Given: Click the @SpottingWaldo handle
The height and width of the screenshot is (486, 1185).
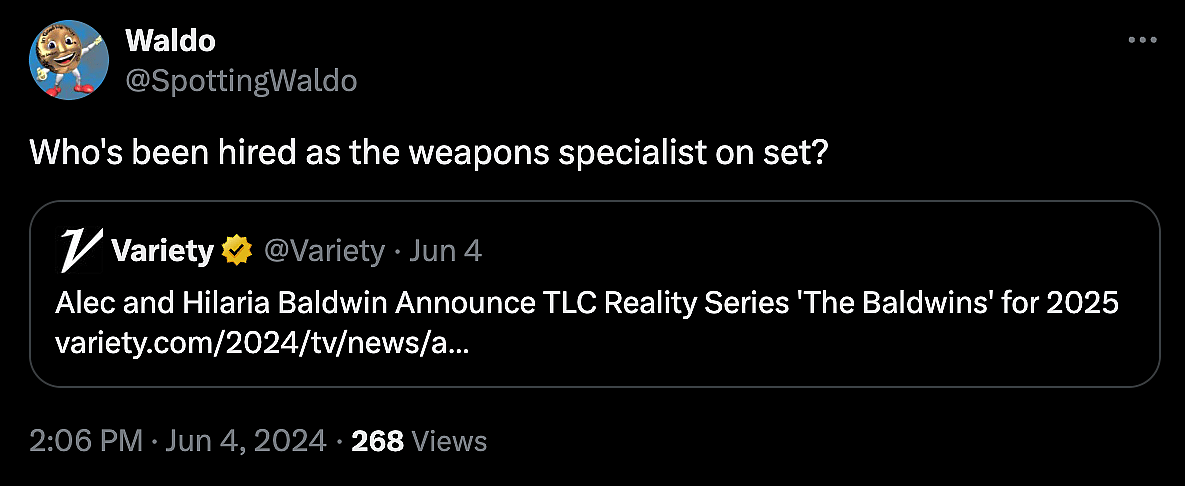Looking at the screenshot, I should tap(240, 81).
